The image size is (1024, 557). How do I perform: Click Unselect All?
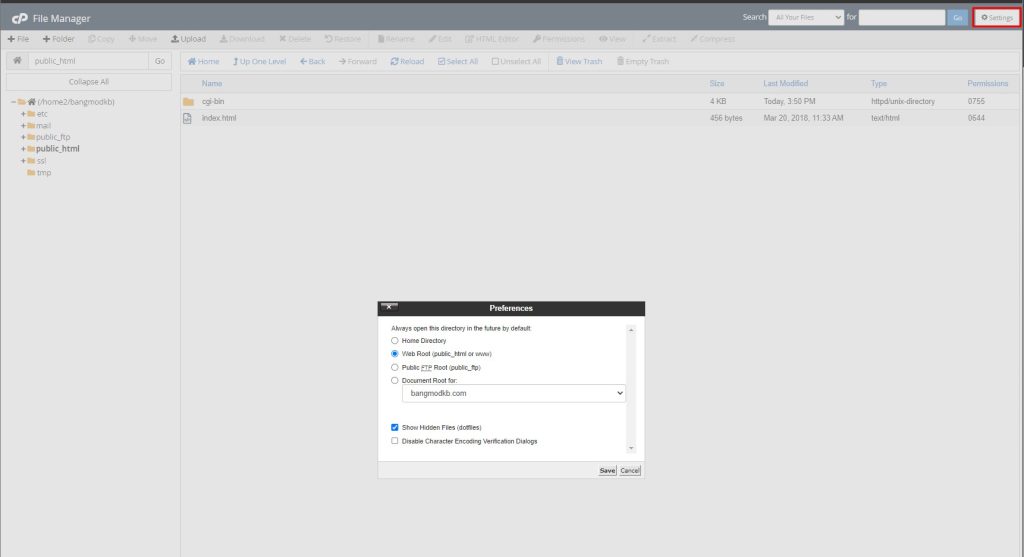click(x=516, y=61)
